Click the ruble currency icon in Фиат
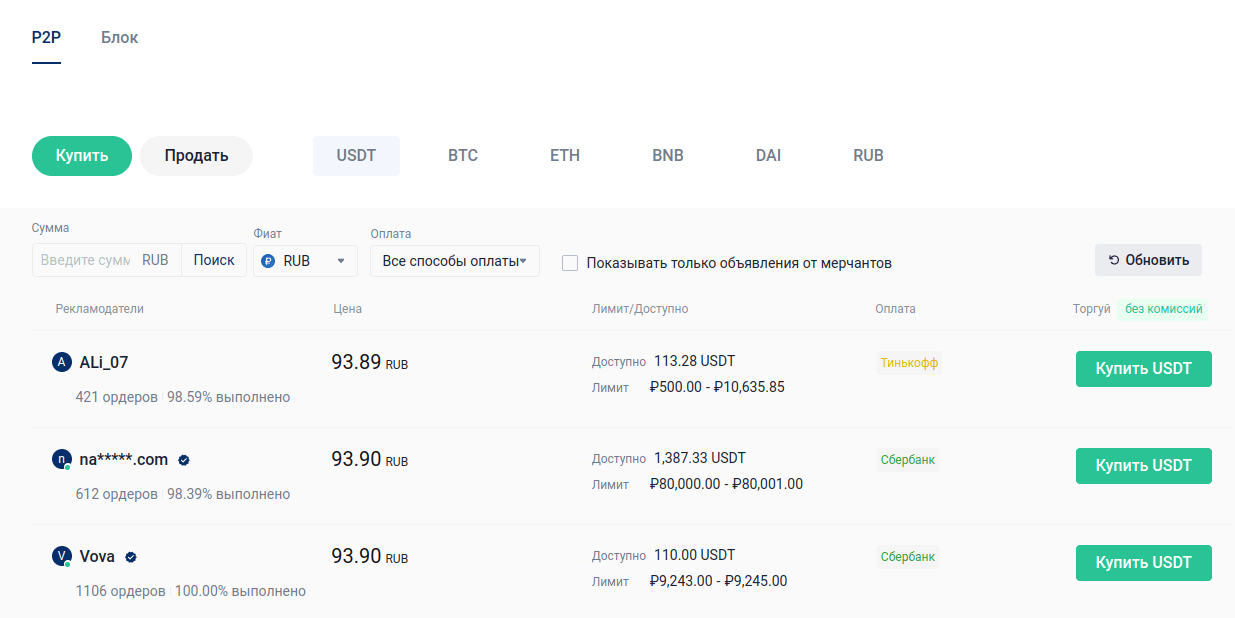The width and height of the screenshot is (1235, 618). click(x=268, y=261)
